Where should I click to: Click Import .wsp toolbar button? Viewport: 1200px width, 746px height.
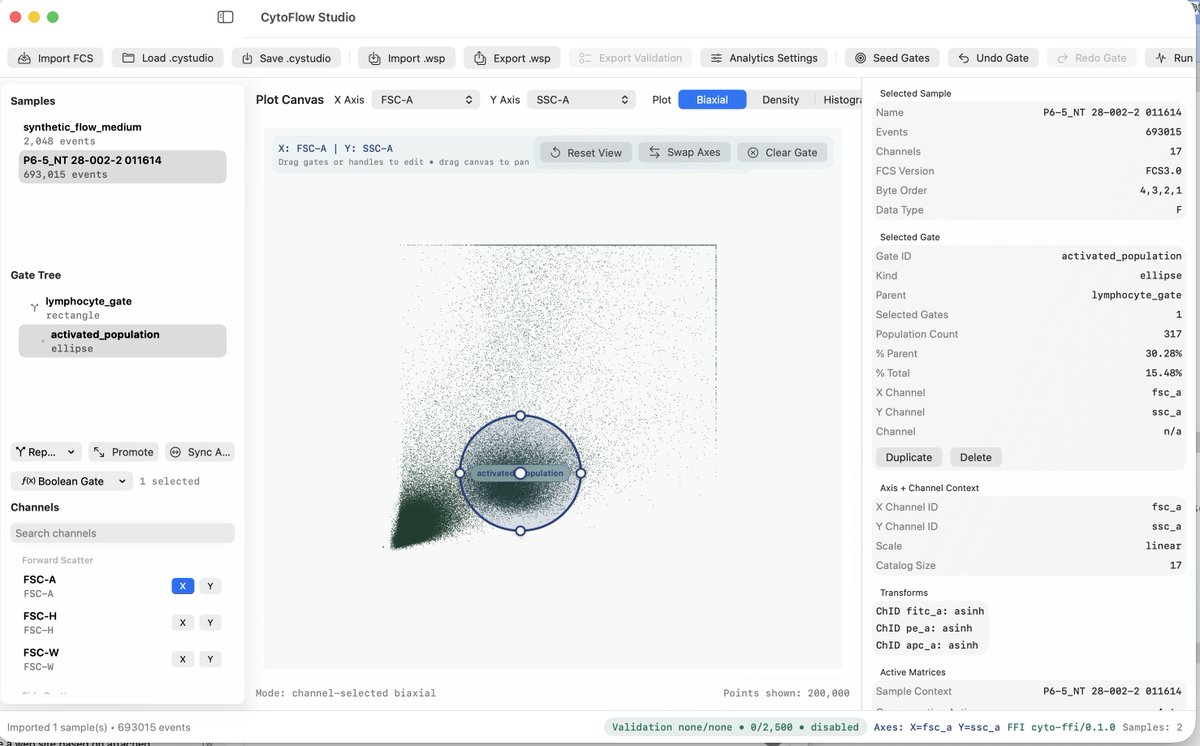[x=407, y=58]
